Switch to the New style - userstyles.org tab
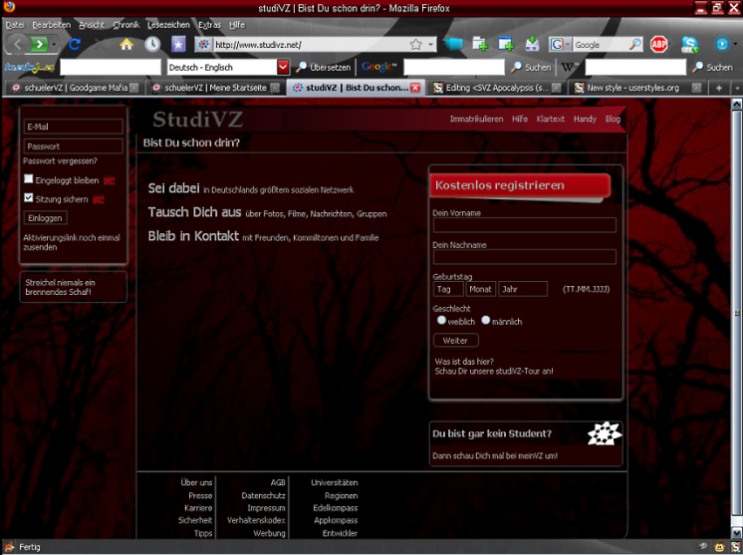Image resolution: width=743 pixels, height=555 pixels. point(637,88)
